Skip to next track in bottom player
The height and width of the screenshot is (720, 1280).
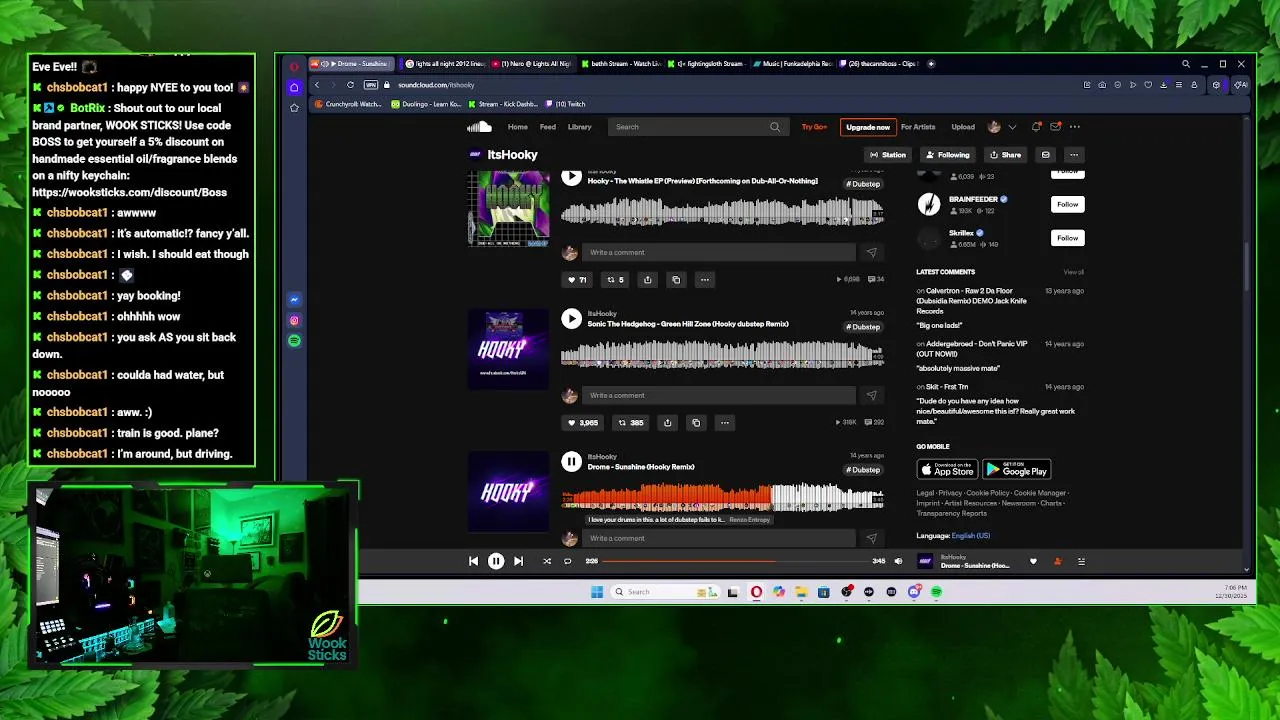point(518,562)
